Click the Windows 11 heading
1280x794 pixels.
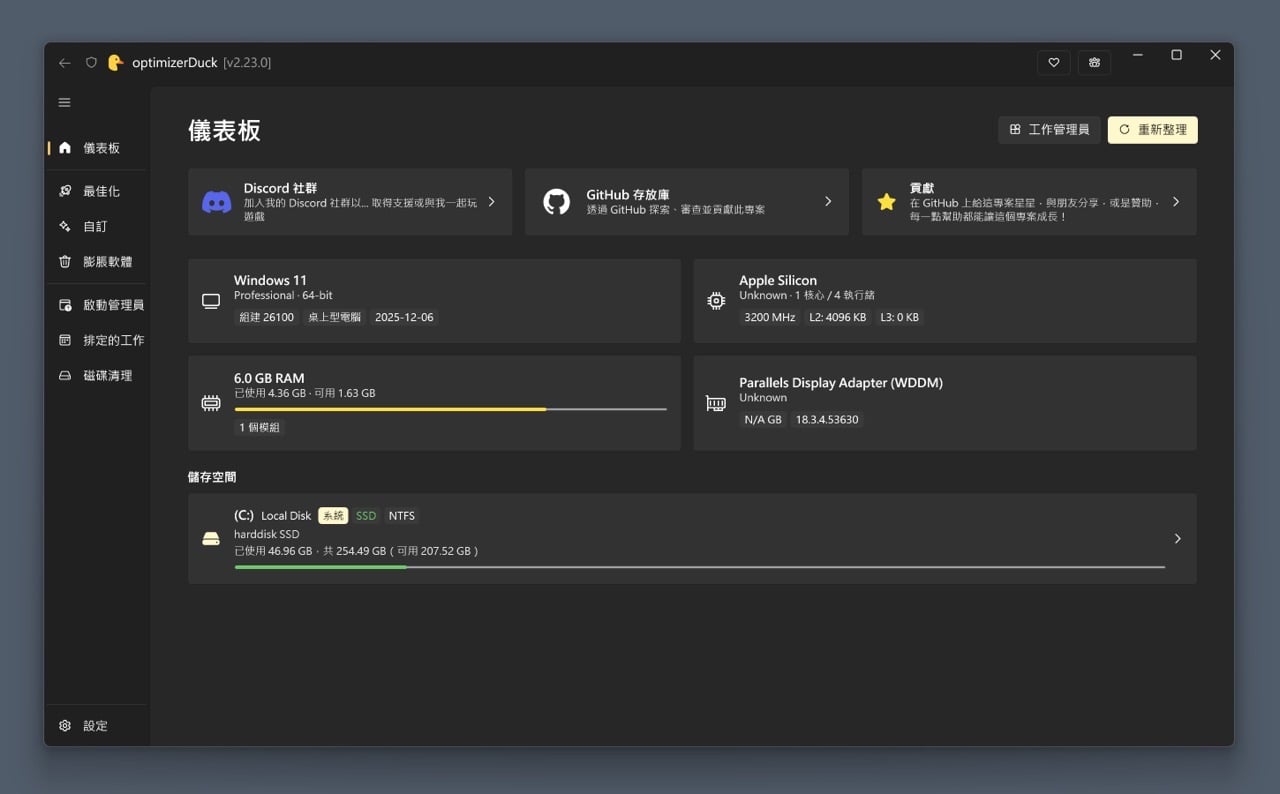pos(270,281)
